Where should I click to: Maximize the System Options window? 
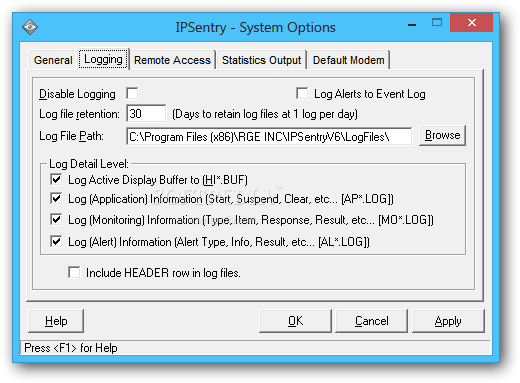tap(437, 23)
